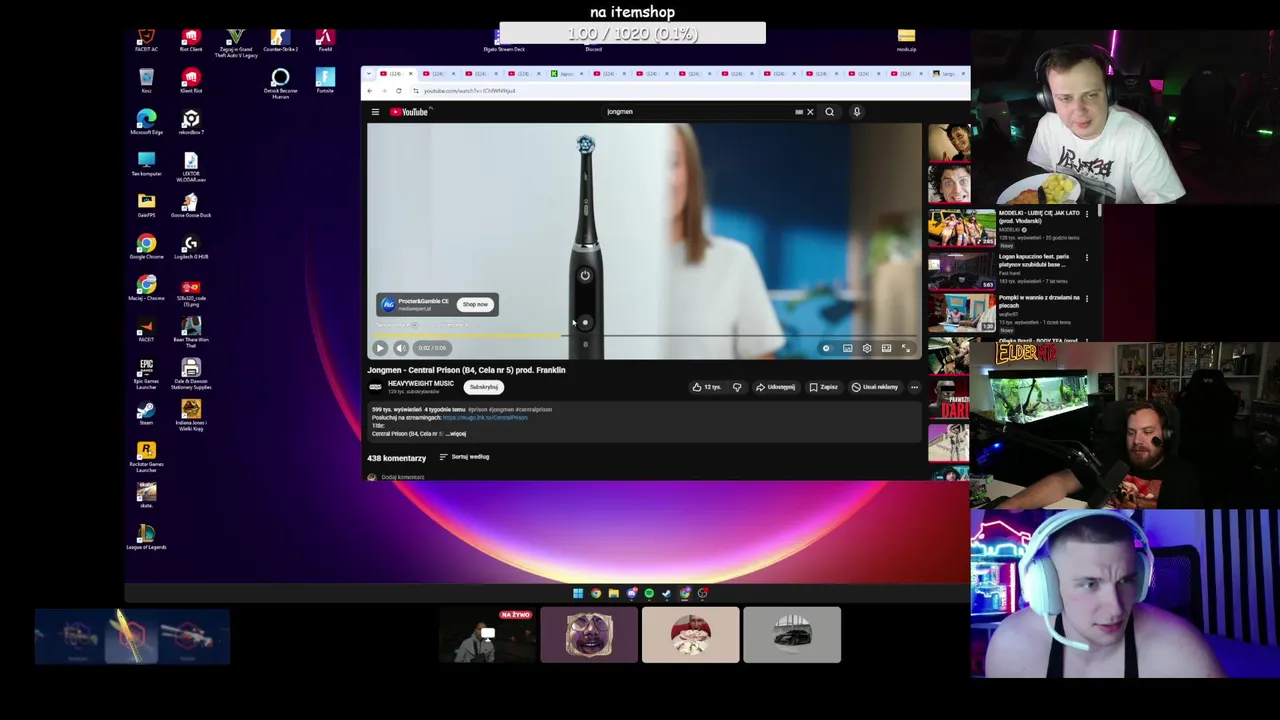The height and width of the screenshot is (720, 1280).
Task: Click the search magnifier button
Action: pos(829,112)
